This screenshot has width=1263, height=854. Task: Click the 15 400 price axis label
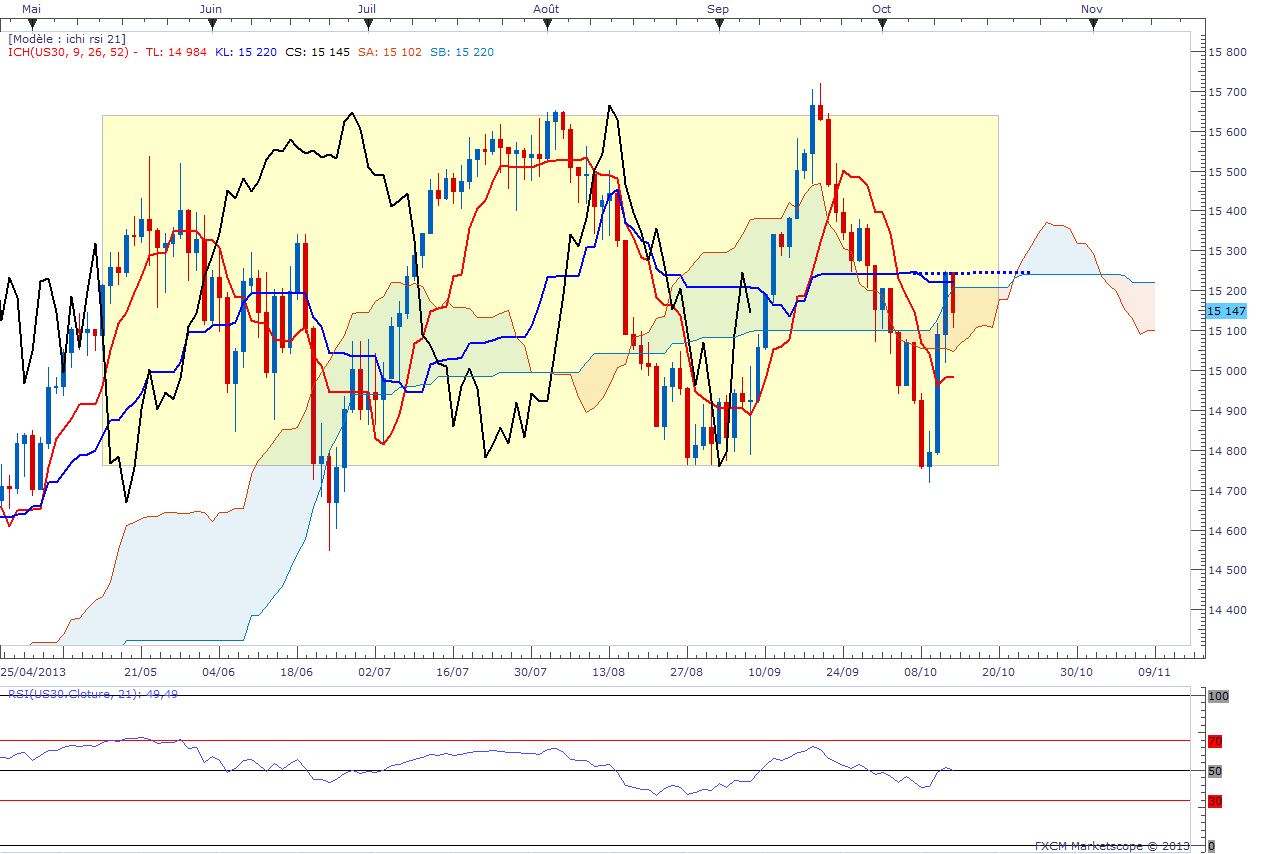[x=1227, y=211]
